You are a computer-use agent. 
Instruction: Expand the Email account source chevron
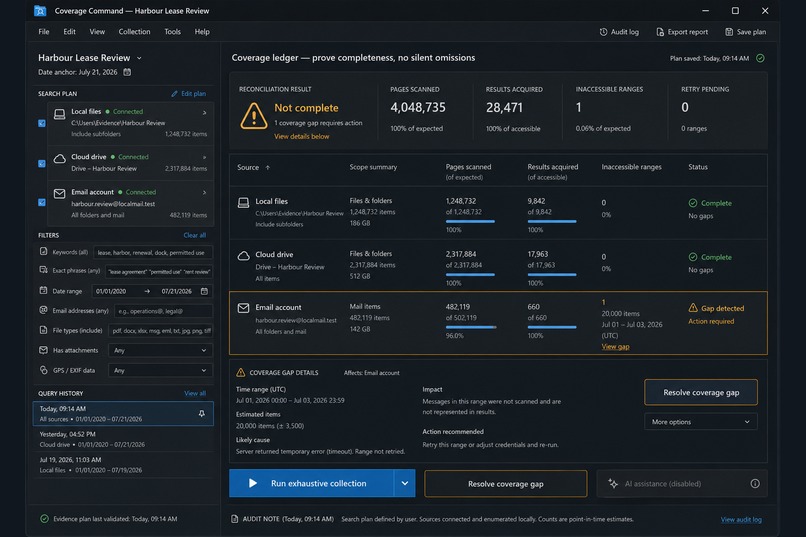tap(204, 192)
